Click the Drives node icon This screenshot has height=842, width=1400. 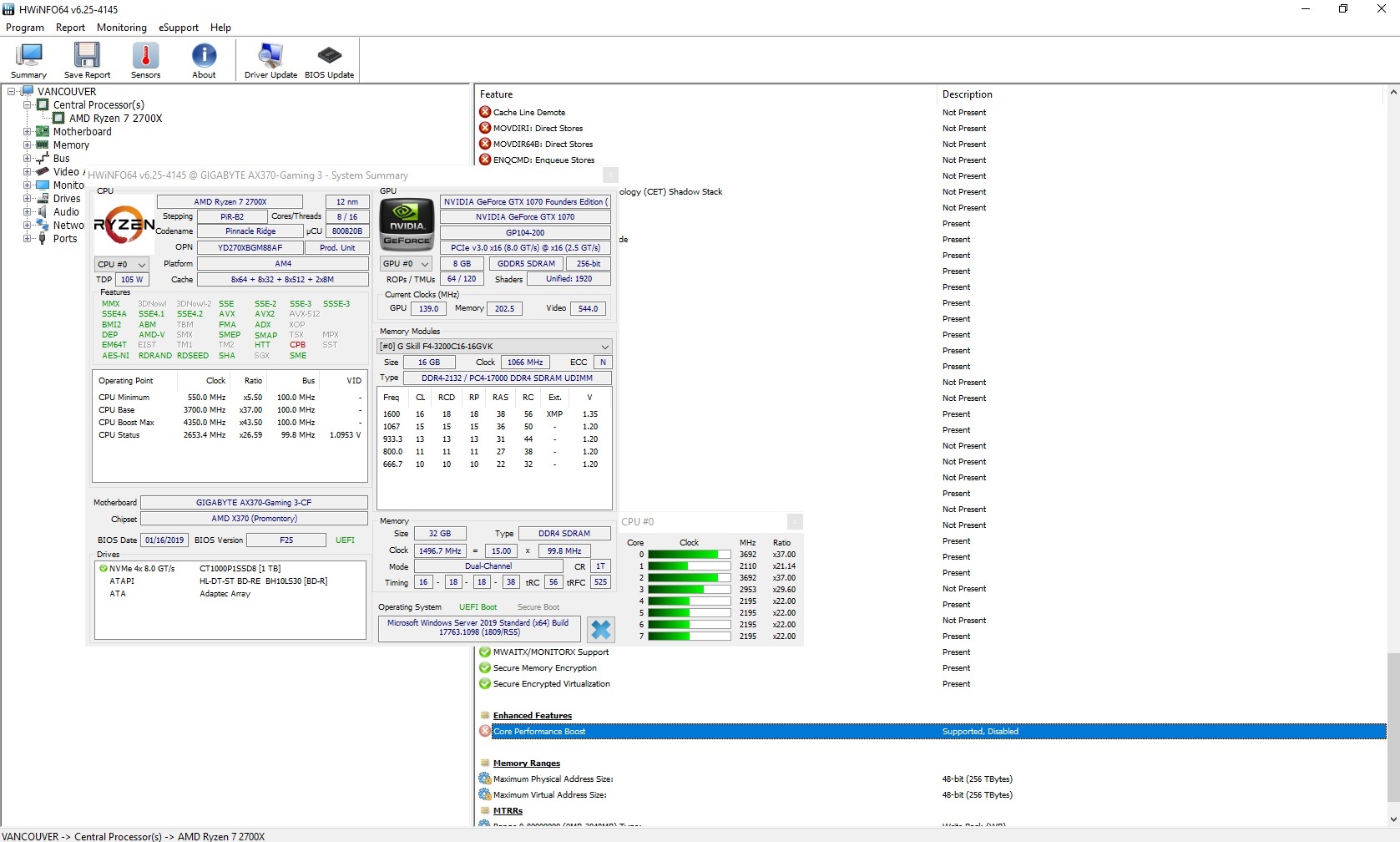click(43, 198)
